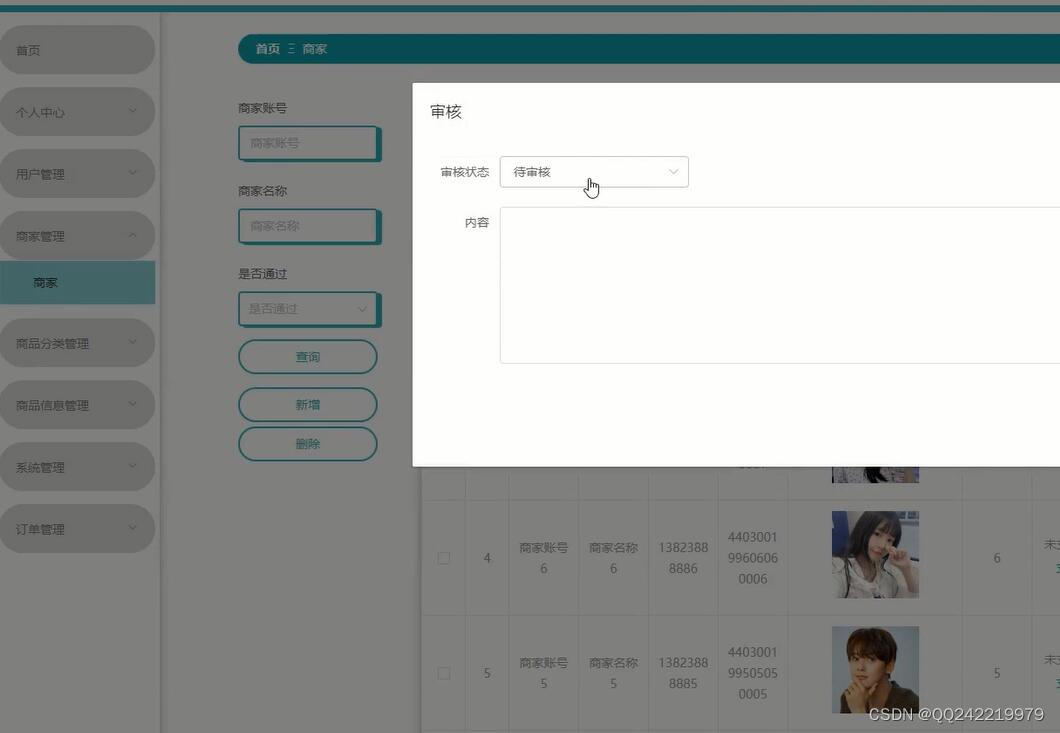The height and width of the screenshot is (733, 1060).
Task: Expand the 订单管理 sidebar menu
Action: pyautogui.click(x=78, y=528)
